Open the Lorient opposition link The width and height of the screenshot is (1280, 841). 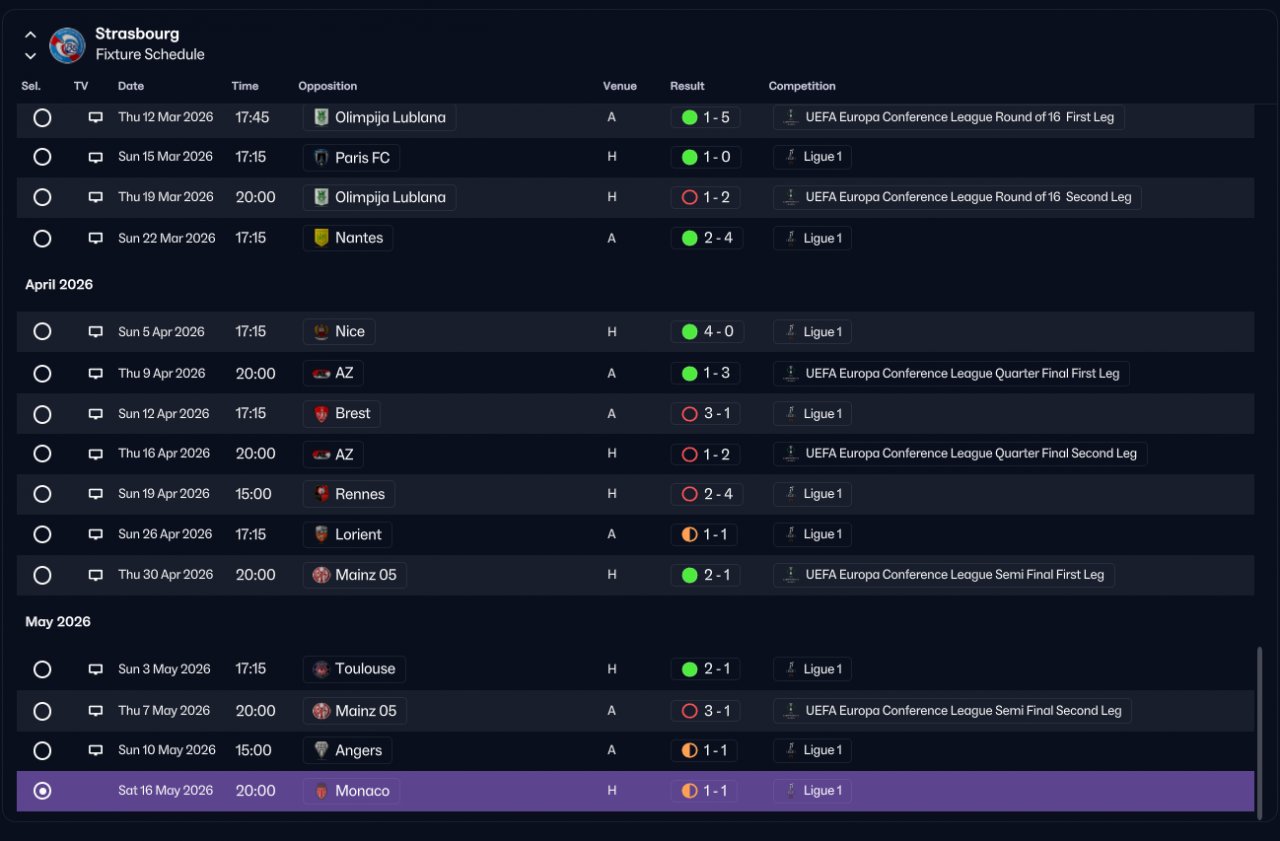click(x=348, y=534)
